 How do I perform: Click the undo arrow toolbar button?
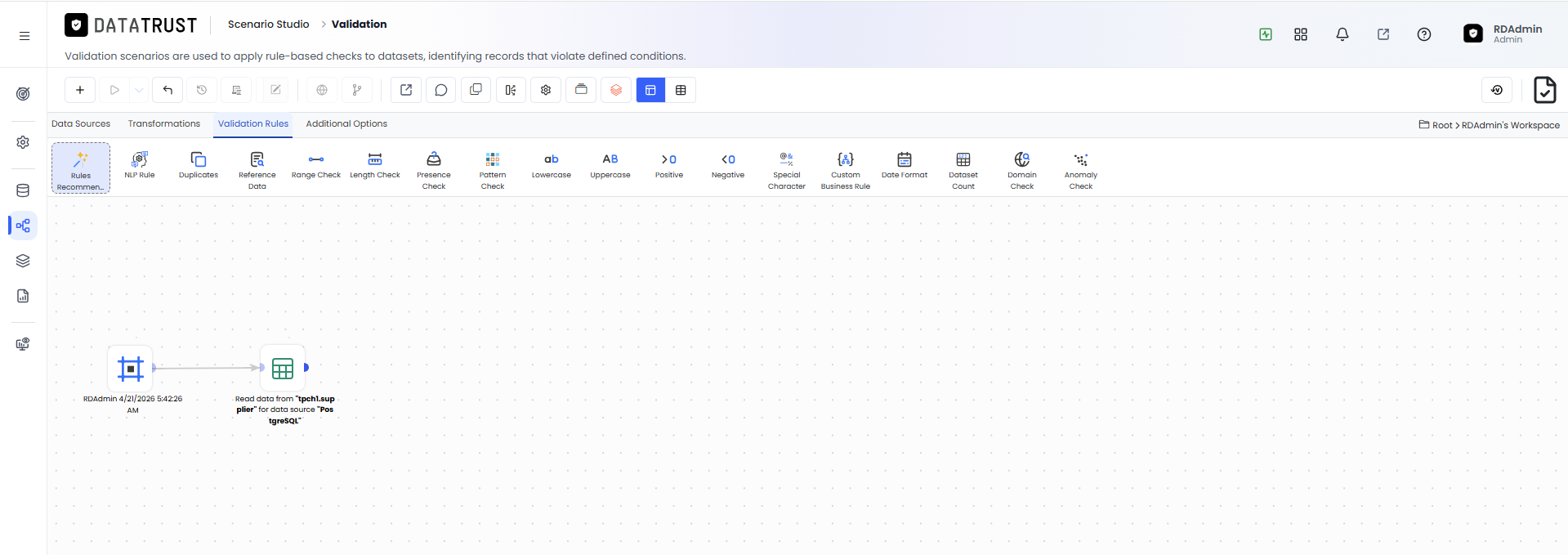[168, 90]
